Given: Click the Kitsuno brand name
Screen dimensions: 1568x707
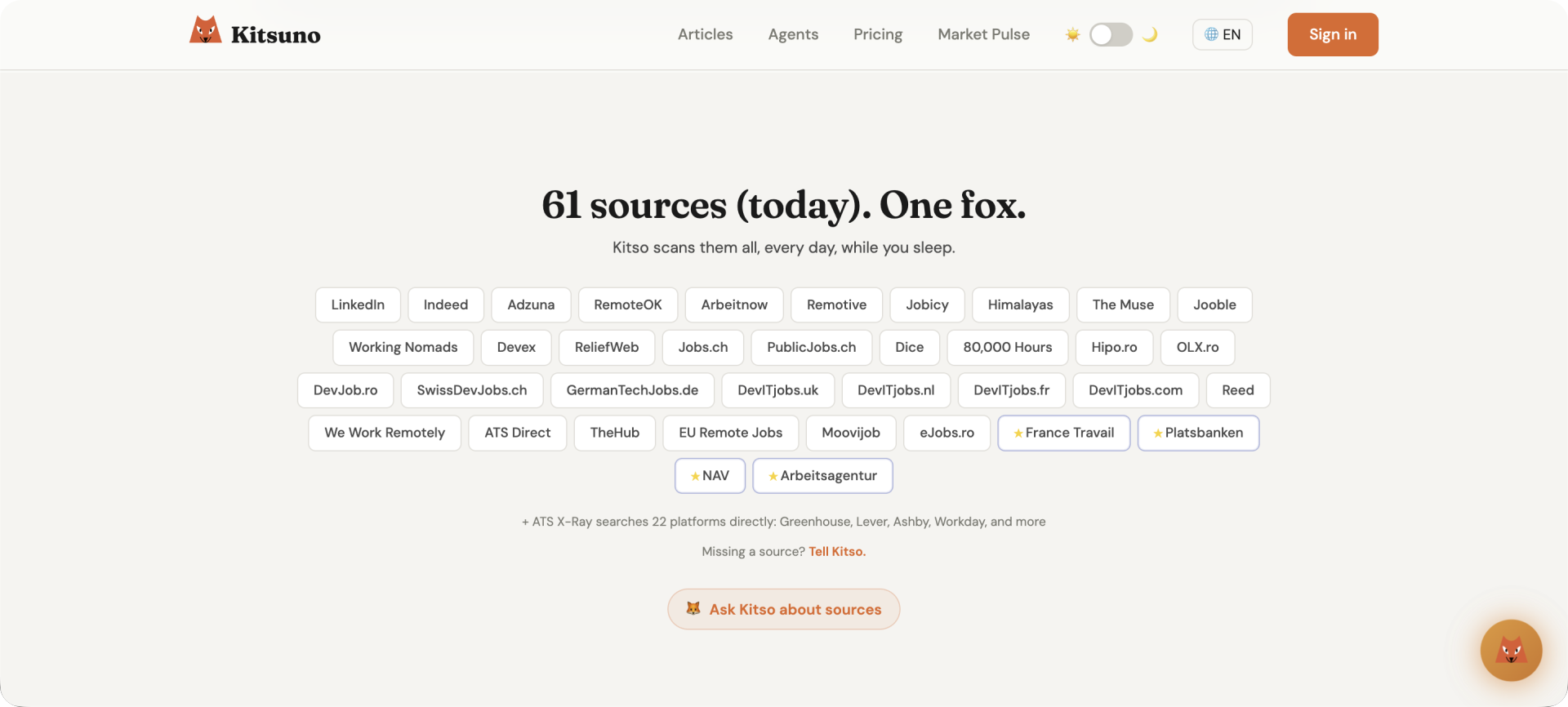Looking at the screenshot, I should pos(276,35).
